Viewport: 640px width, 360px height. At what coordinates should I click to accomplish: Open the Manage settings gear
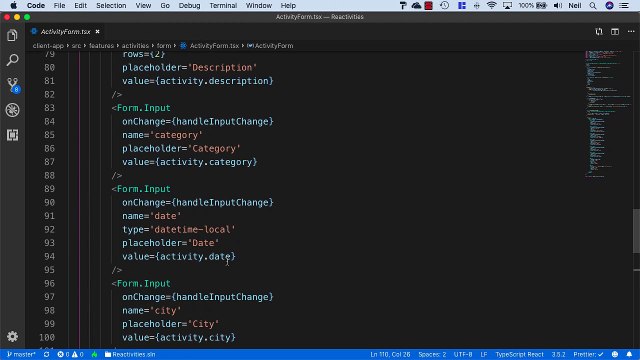click(x=12, y=336)
